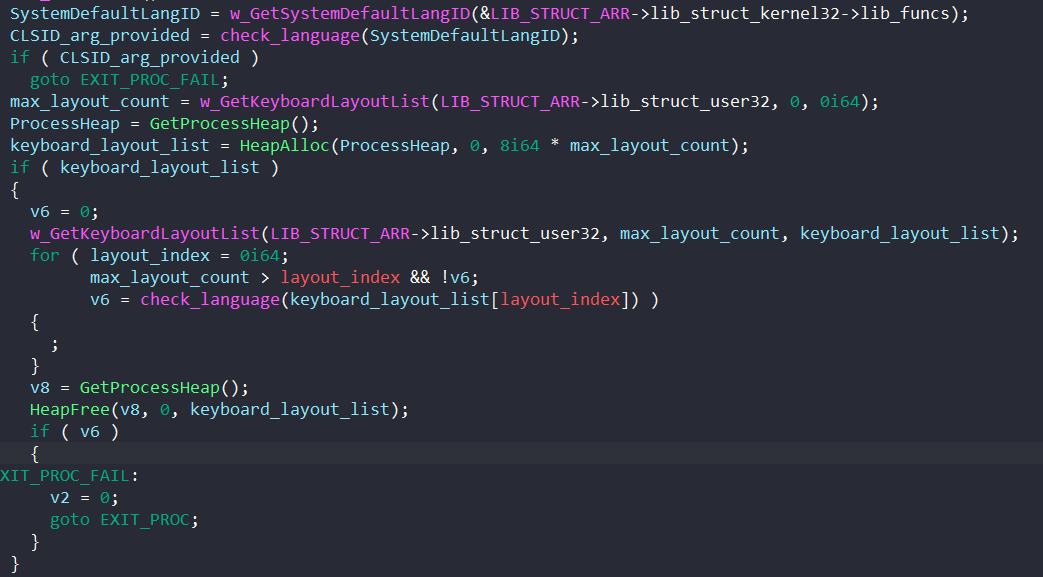The image size is (1043, 577).
Task: Click red layout_index in the loop condition
Action: tap(340, 278)
